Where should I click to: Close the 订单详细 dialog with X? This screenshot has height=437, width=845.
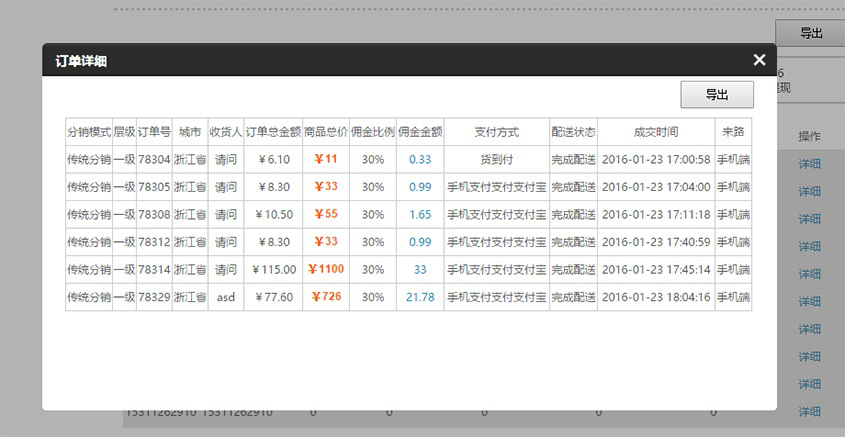click(x=759, y=60)
